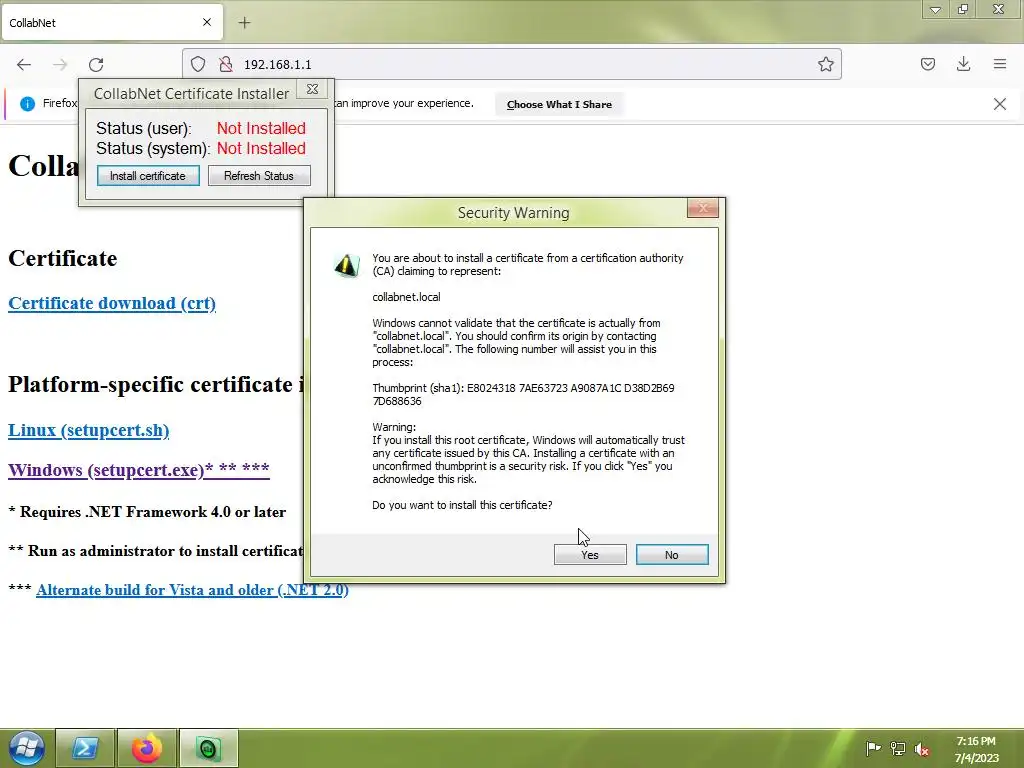This screenshot has height=768, width=1024.
Task: Bookmark this page with the star
Action: pyautogui.click(x=825, y=64)
